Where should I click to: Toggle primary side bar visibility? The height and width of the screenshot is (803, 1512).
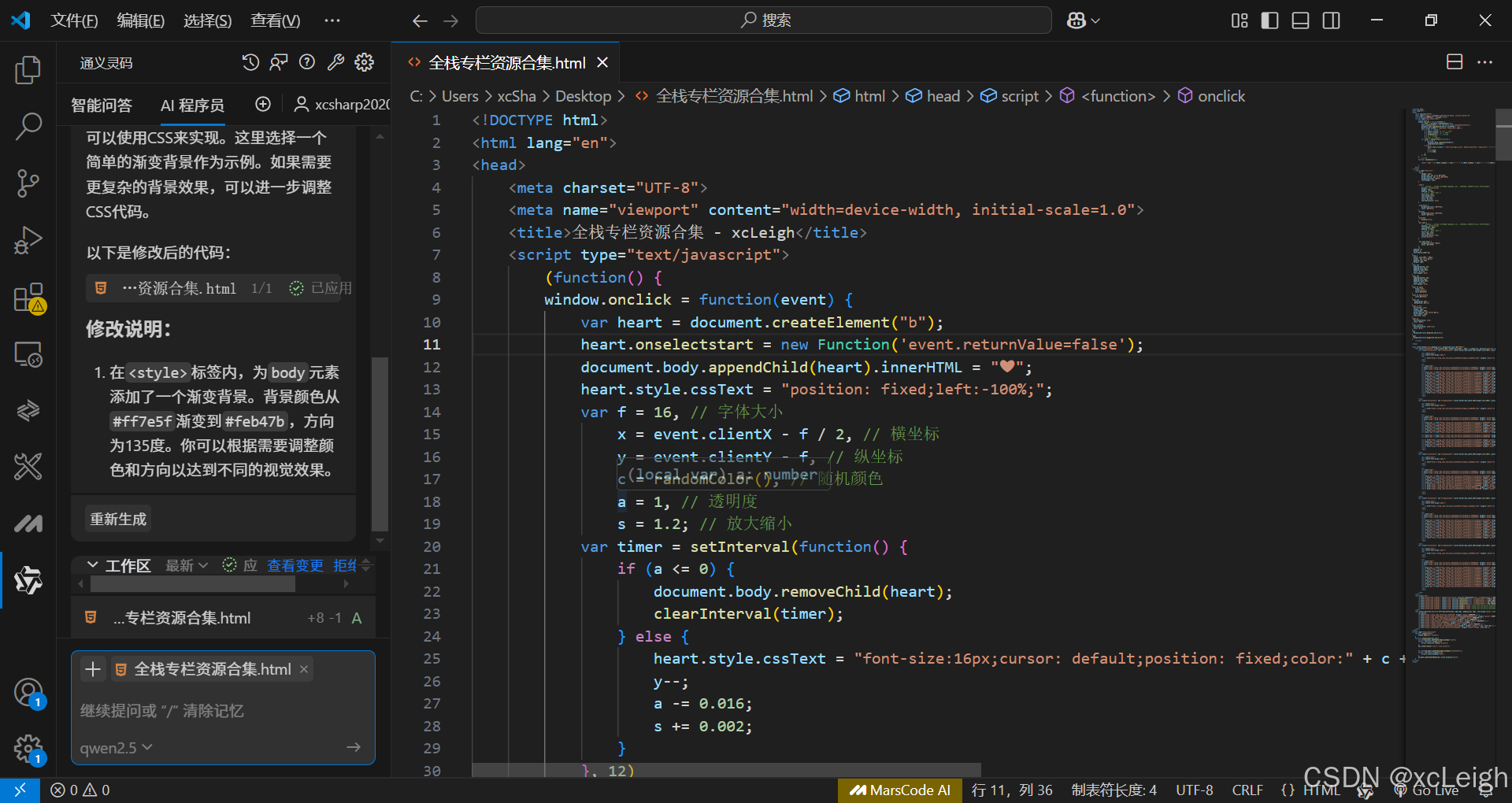point(1269,20)
